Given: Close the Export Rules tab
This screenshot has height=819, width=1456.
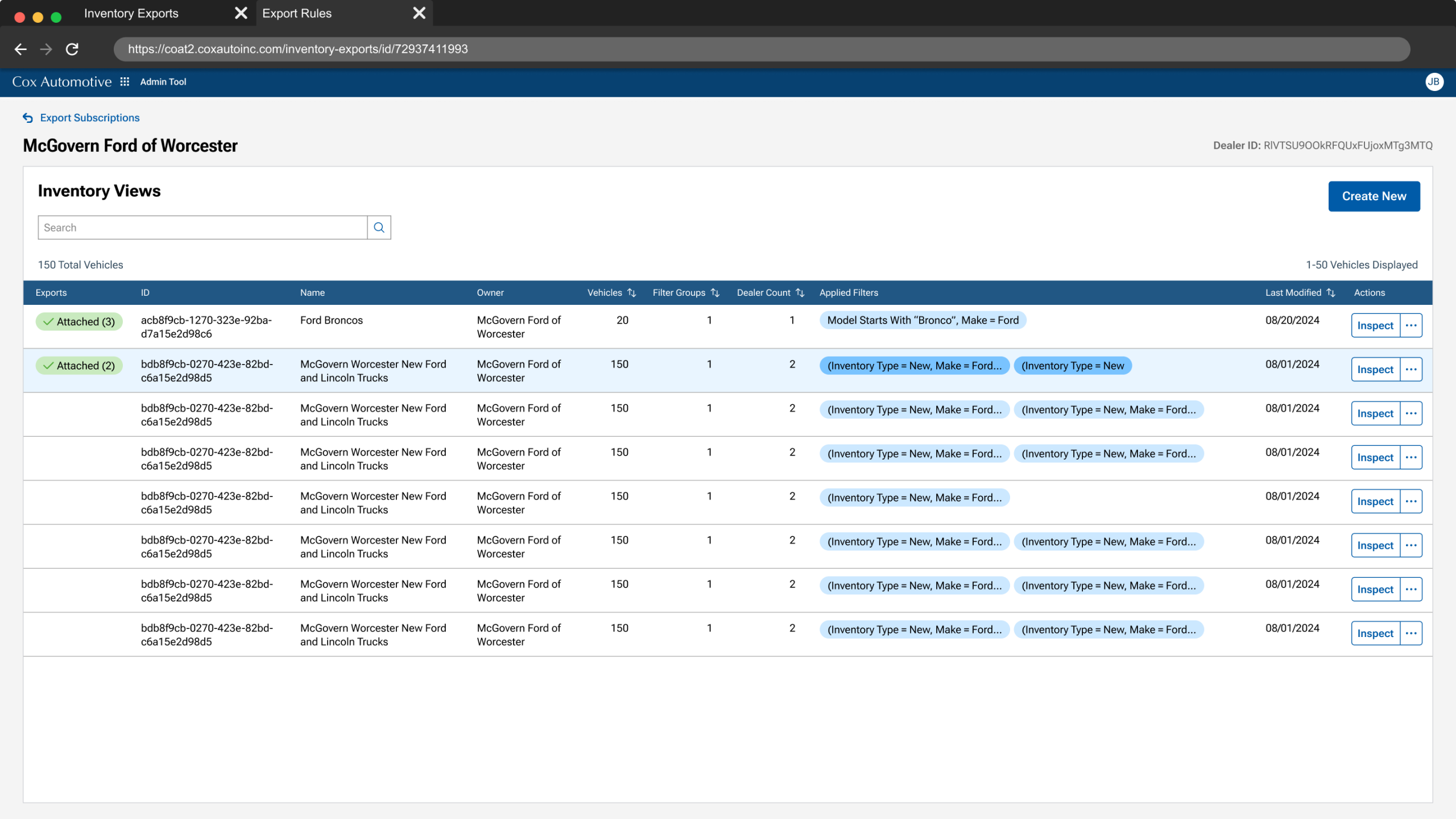Looking at the screenshot, I should tap(419, 13).
